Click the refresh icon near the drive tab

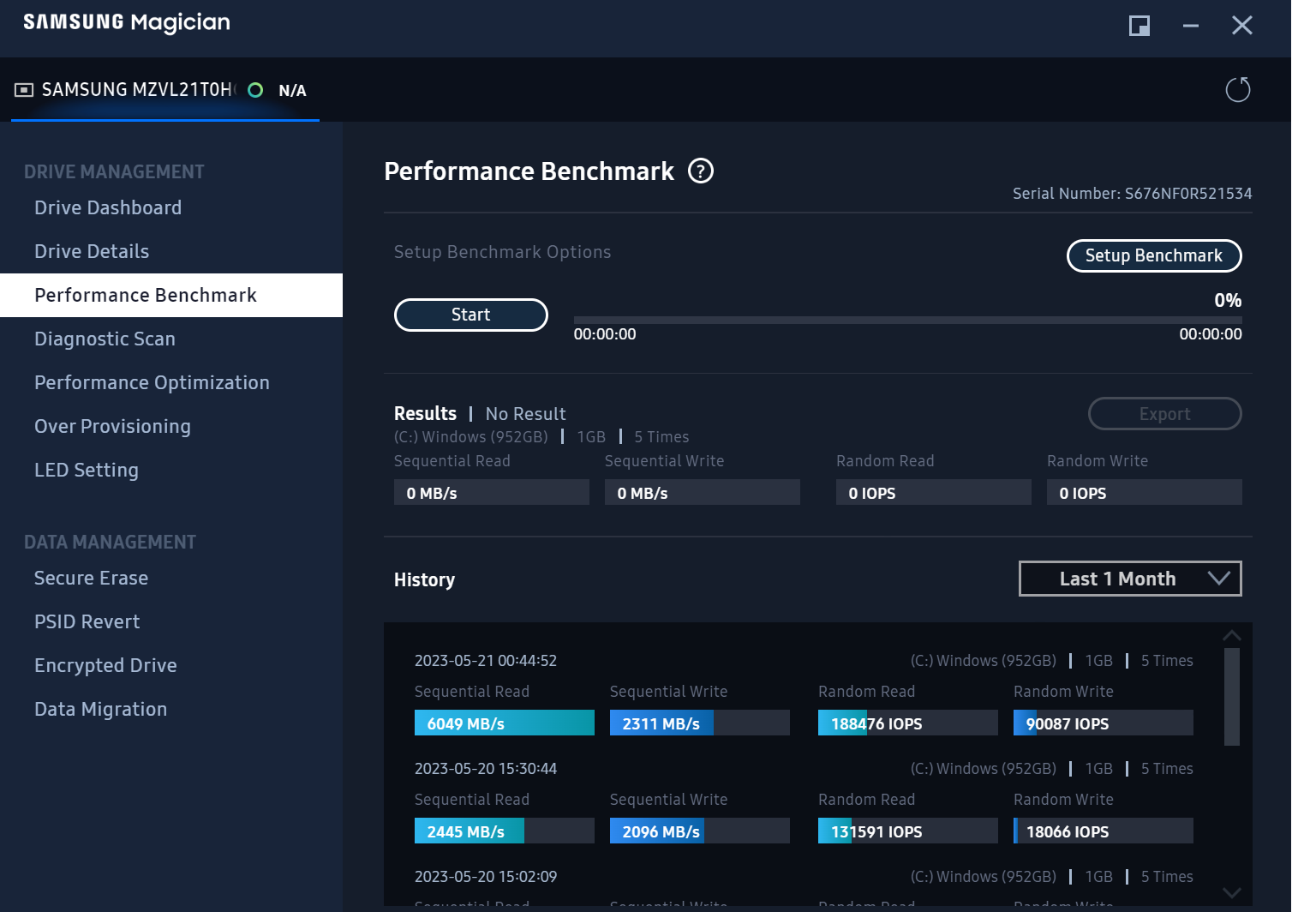(x=1238, y=89)
